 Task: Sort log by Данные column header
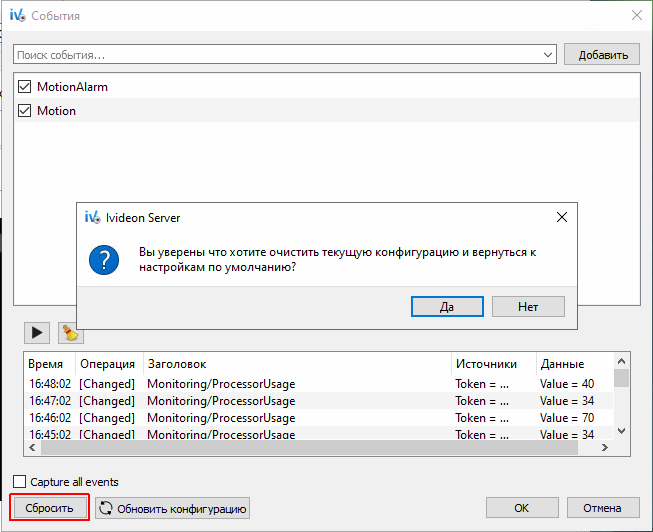click(575, 364)
